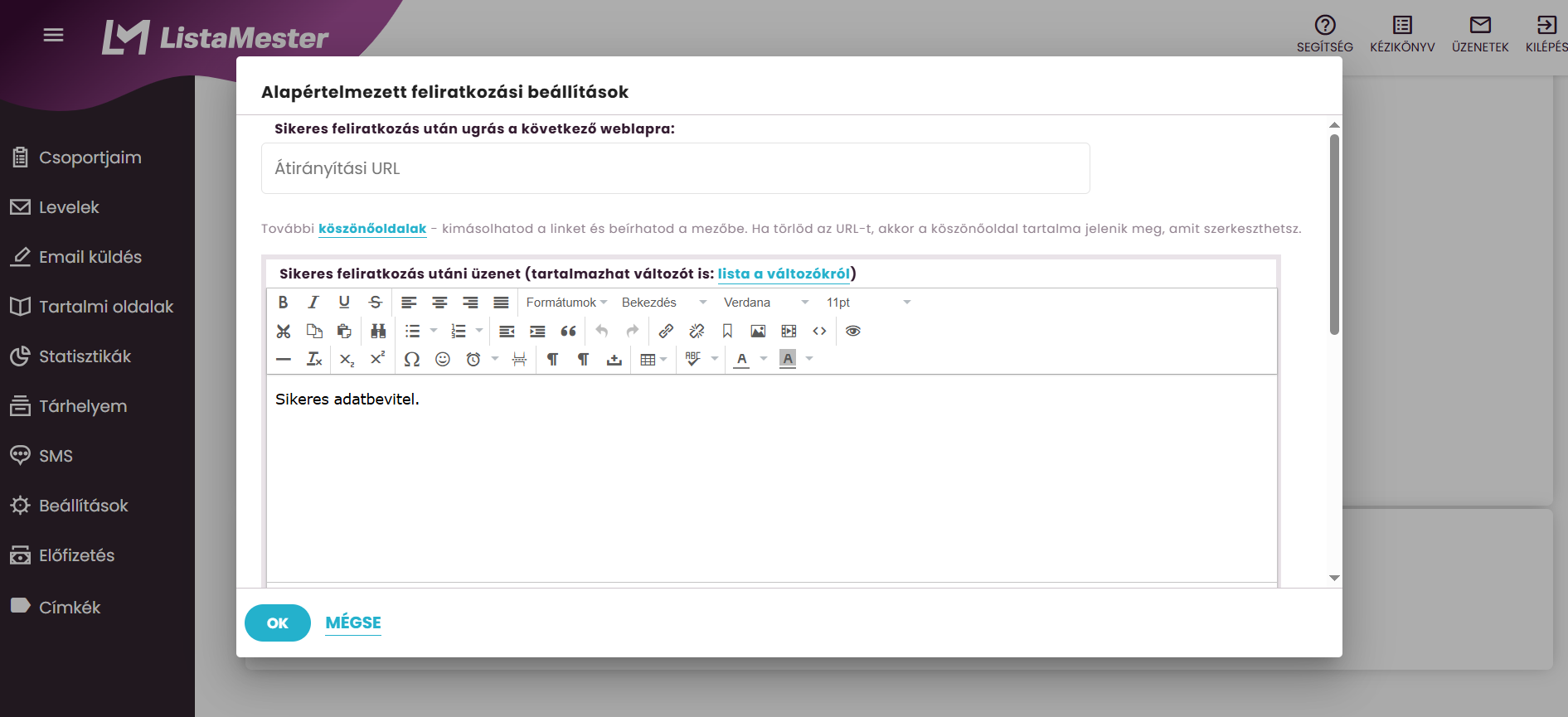Toggle the preview eye icon
The image size is (1568, 717).
pos(853,331)
